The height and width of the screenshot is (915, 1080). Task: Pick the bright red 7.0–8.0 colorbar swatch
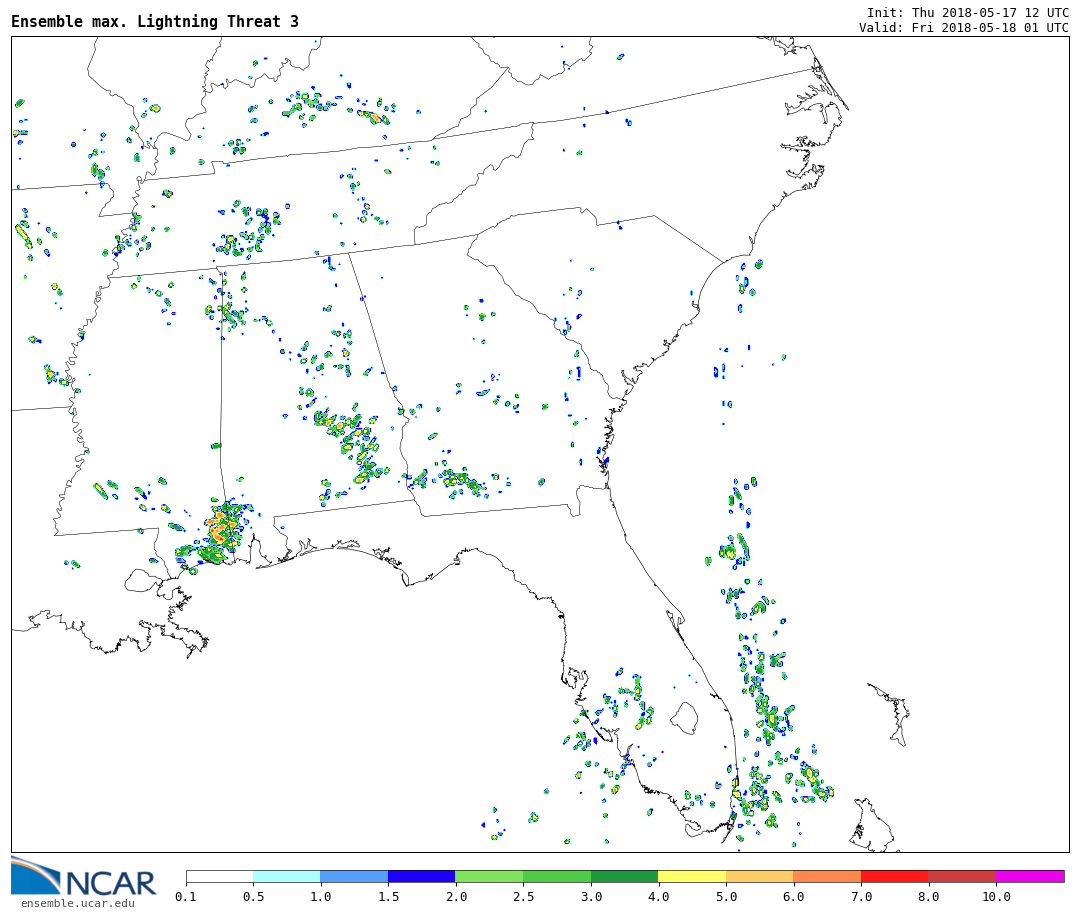(894, 876)
